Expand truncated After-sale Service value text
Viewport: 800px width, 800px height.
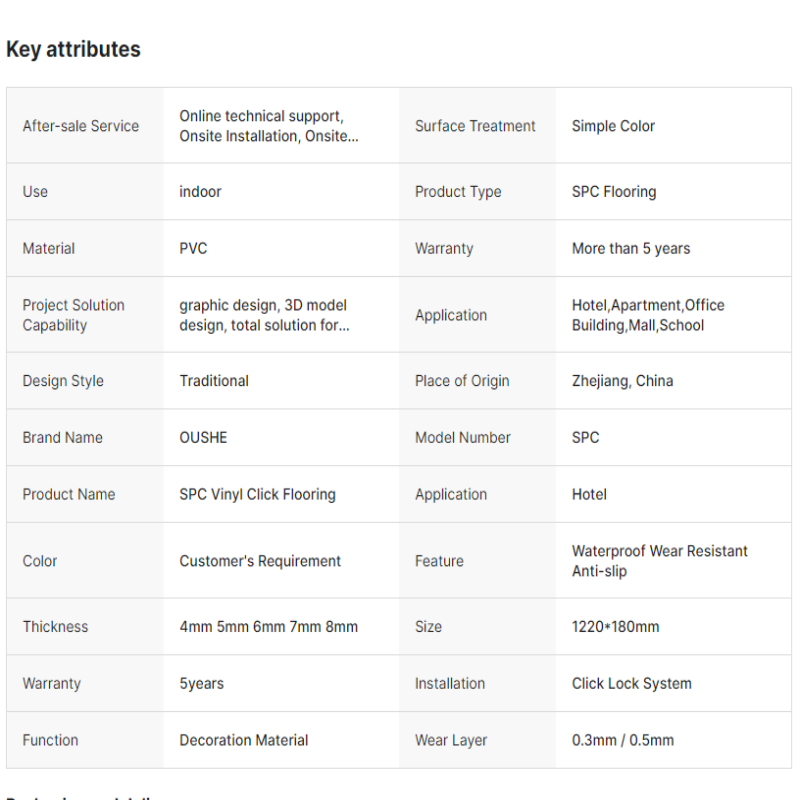click(269, 126)
